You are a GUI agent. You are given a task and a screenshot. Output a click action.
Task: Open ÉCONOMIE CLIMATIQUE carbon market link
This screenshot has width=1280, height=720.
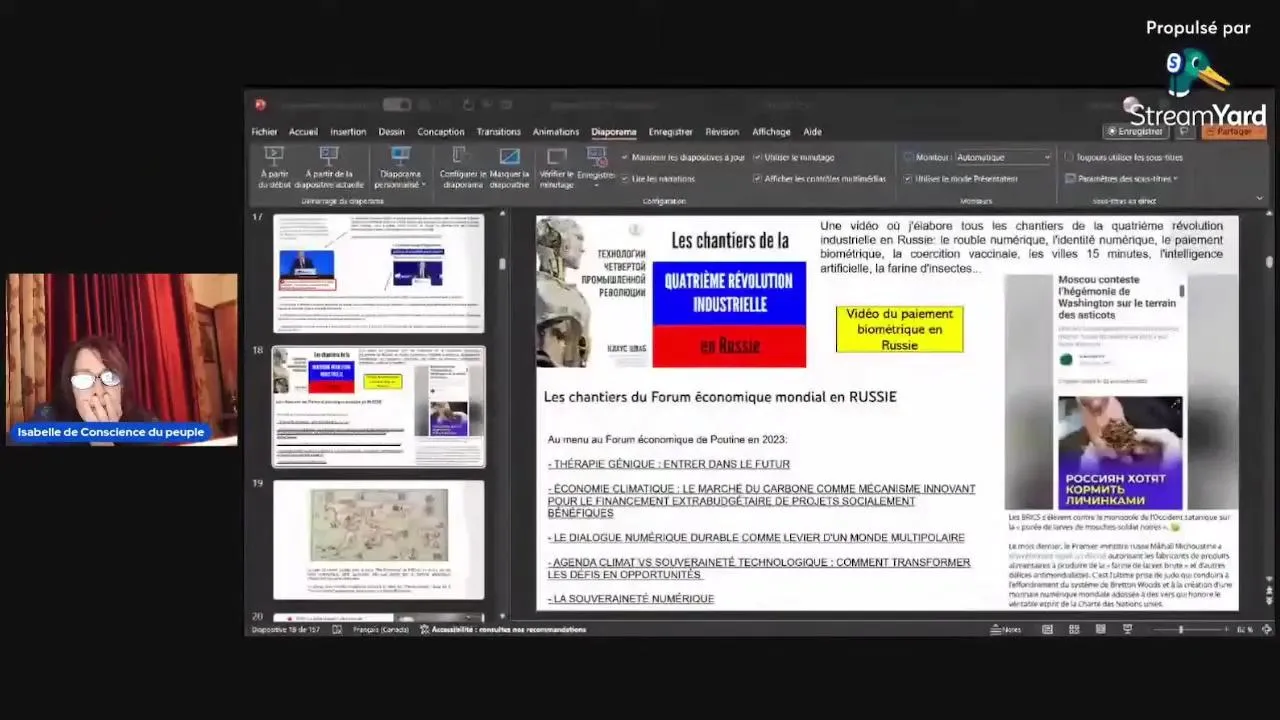pyautogui.click(x=761, y=501)
